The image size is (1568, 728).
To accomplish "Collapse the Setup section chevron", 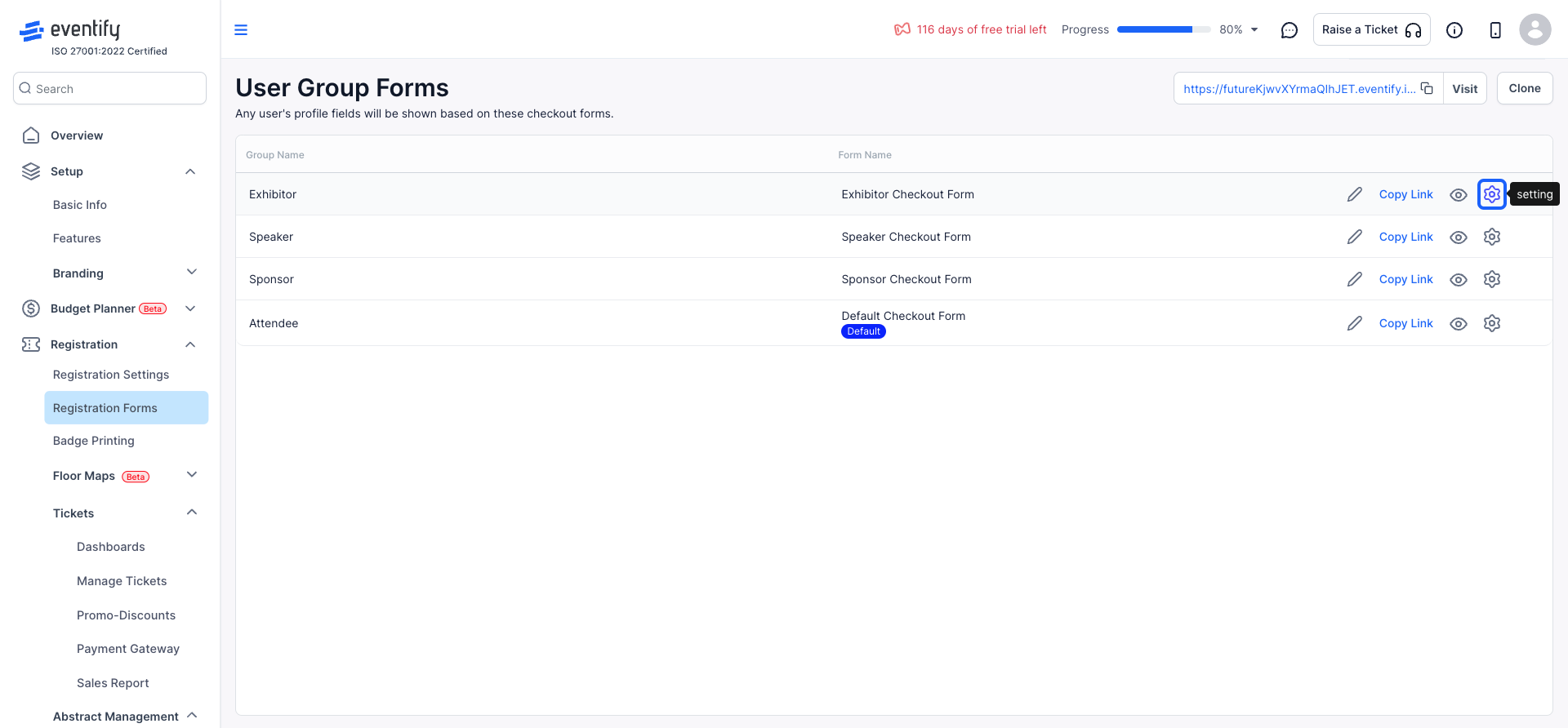I will pos(190,171).
